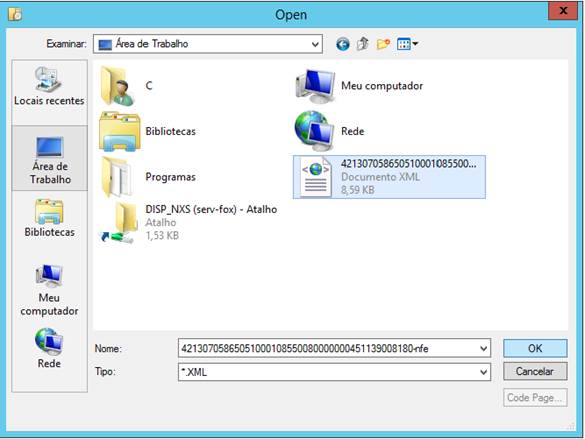
Task: Select the DISP_NXS (serv-fox) shortcut icon
Action: tap(119, 223)
